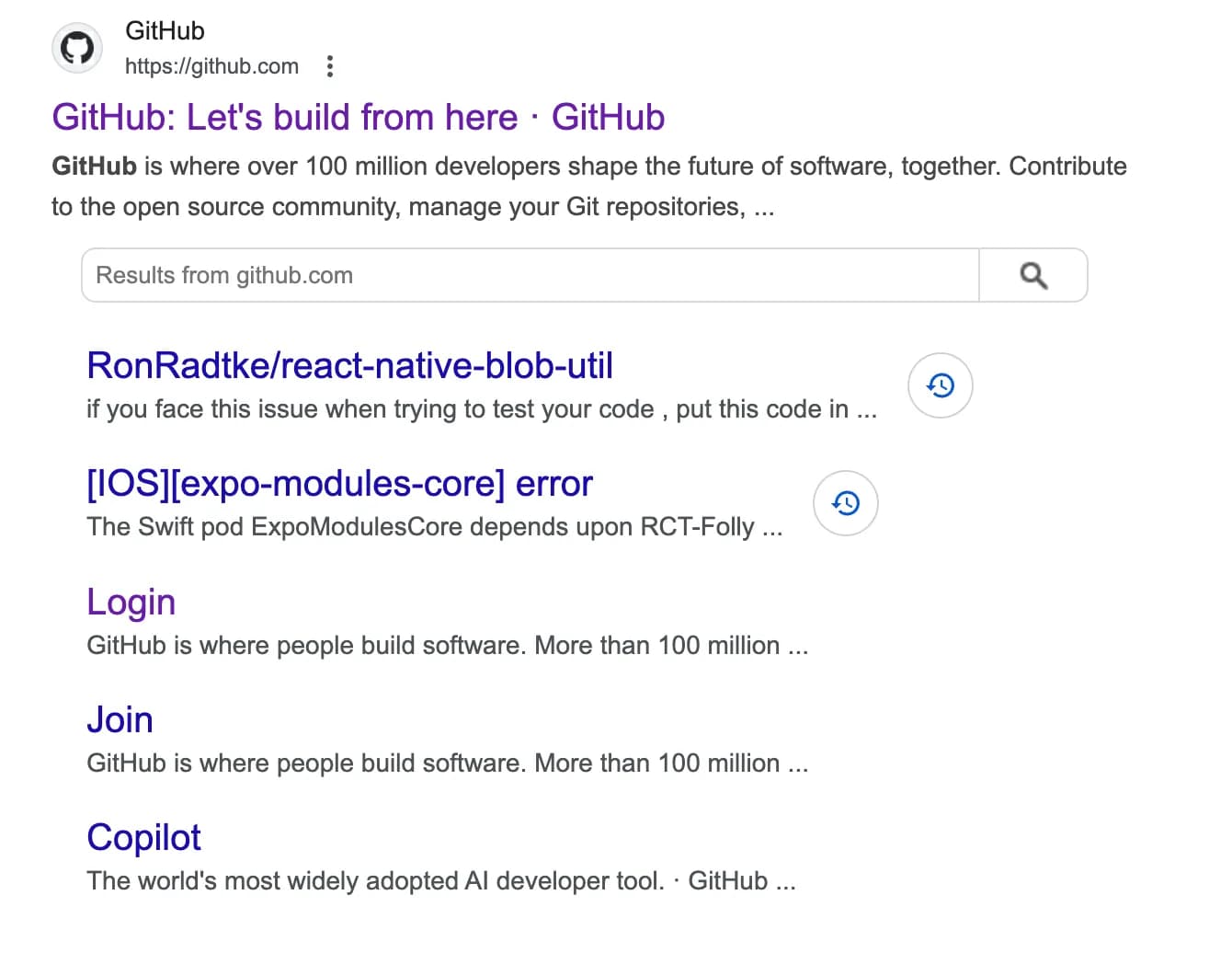1232x953 pixels.
Task: Click the three-dot options icon next to github.com
Action: [x=329, y=66]
